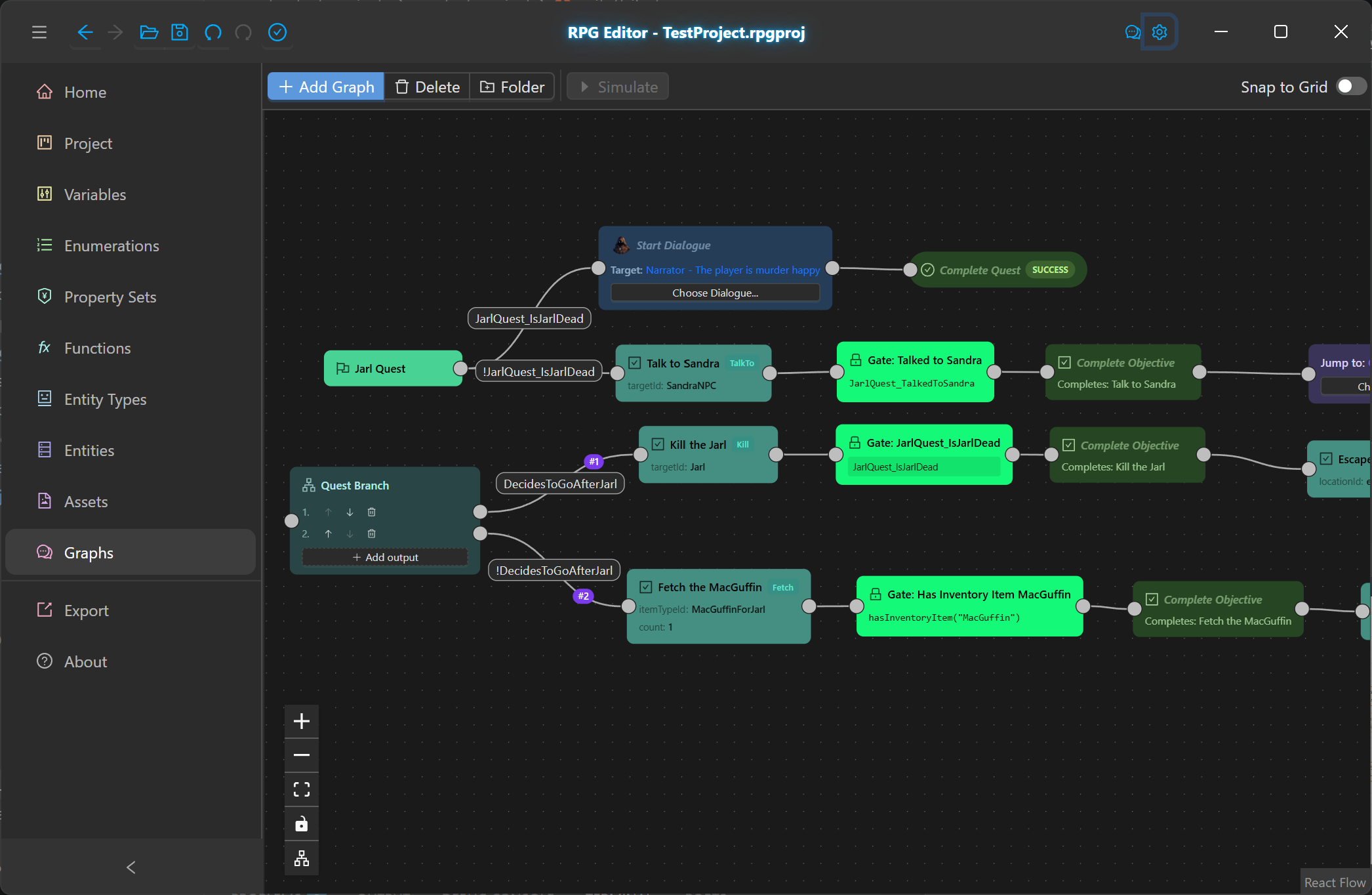Select Talk to Sandra objective node
1372x895 pixels.
(693, 373)
